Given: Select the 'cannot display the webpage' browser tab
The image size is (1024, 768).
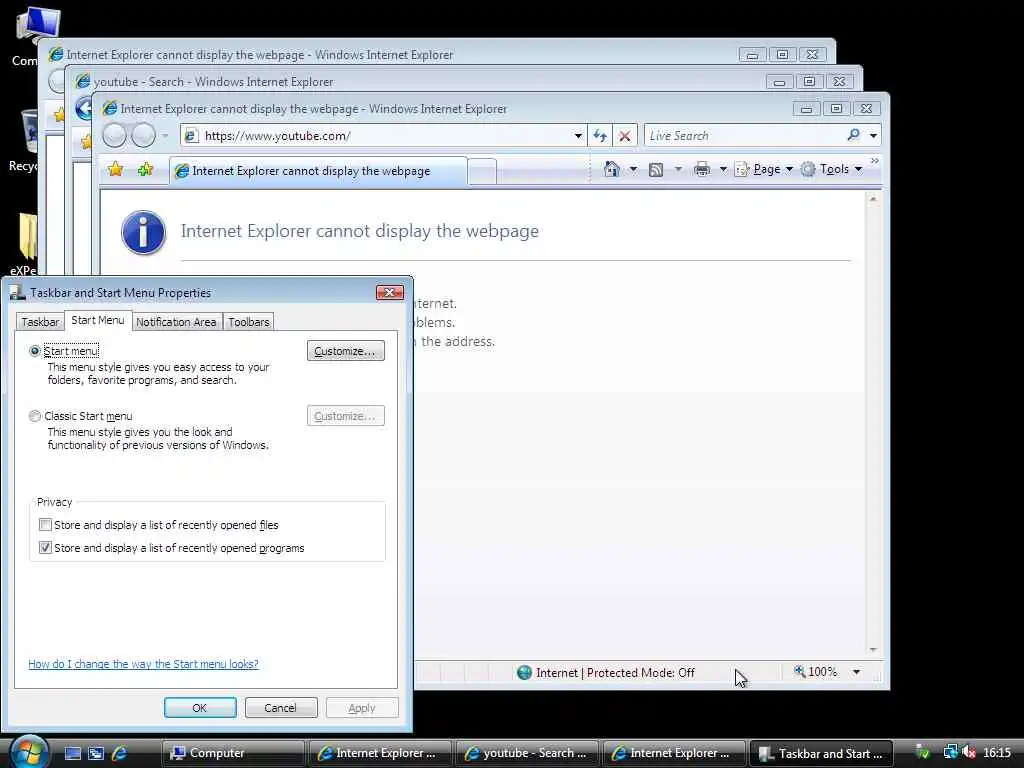Looking at the screenshot, I should point(319,171).
